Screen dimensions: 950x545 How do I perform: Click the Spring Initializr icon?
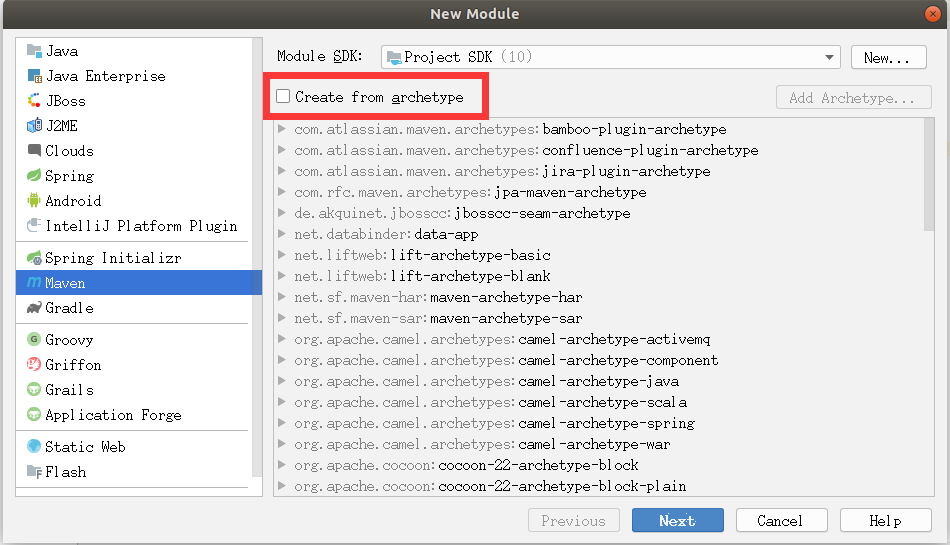coord(35,257)
